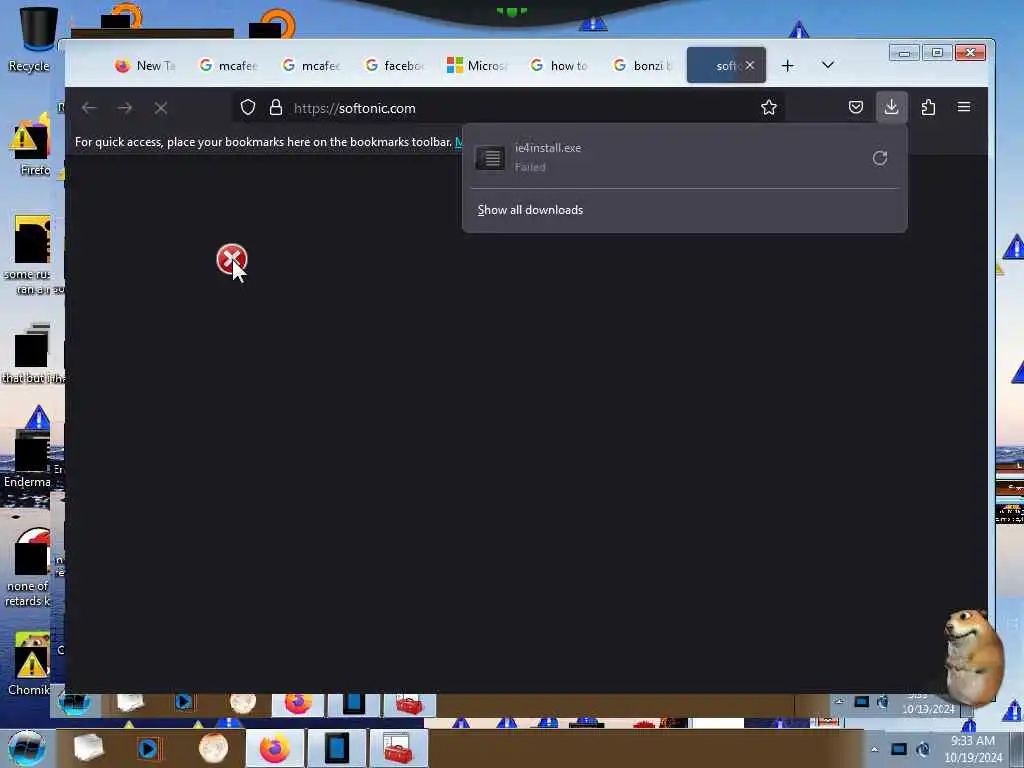
Task: Click the Firefox taskbar button
Action: (275, 748)
